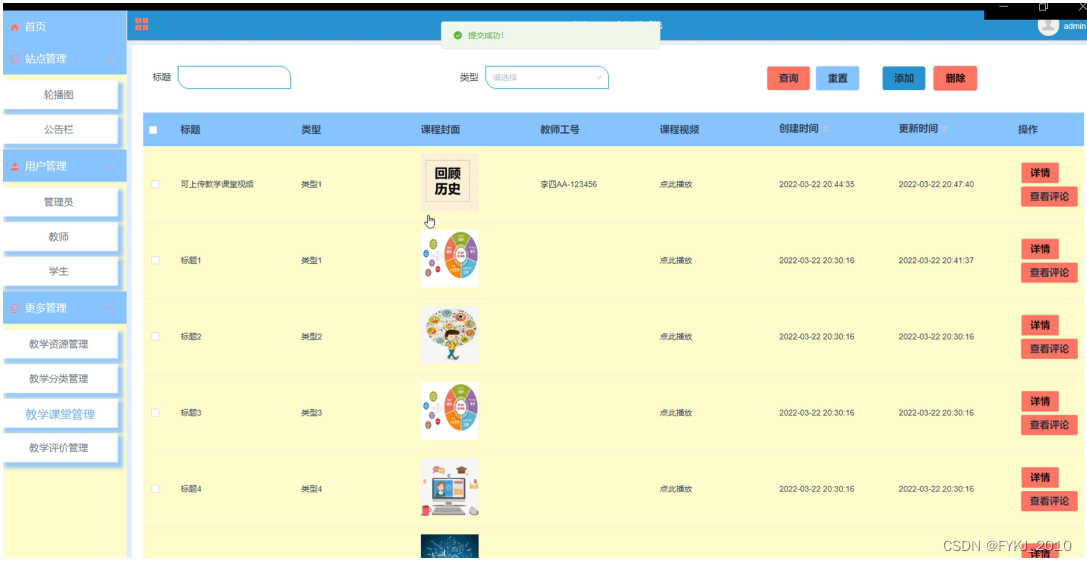Click the home icon beside 首页
Viewport: 1087px width, 562px height.
[15, 27]
